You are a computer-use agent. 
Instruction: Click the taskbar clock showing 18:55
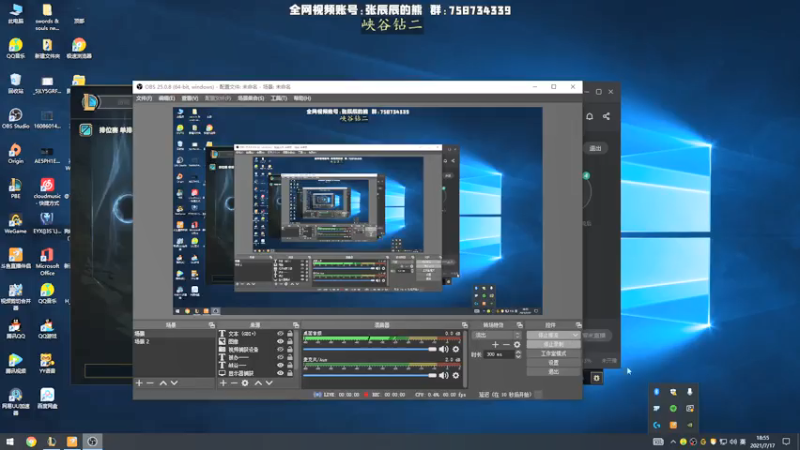coord(763,442)
